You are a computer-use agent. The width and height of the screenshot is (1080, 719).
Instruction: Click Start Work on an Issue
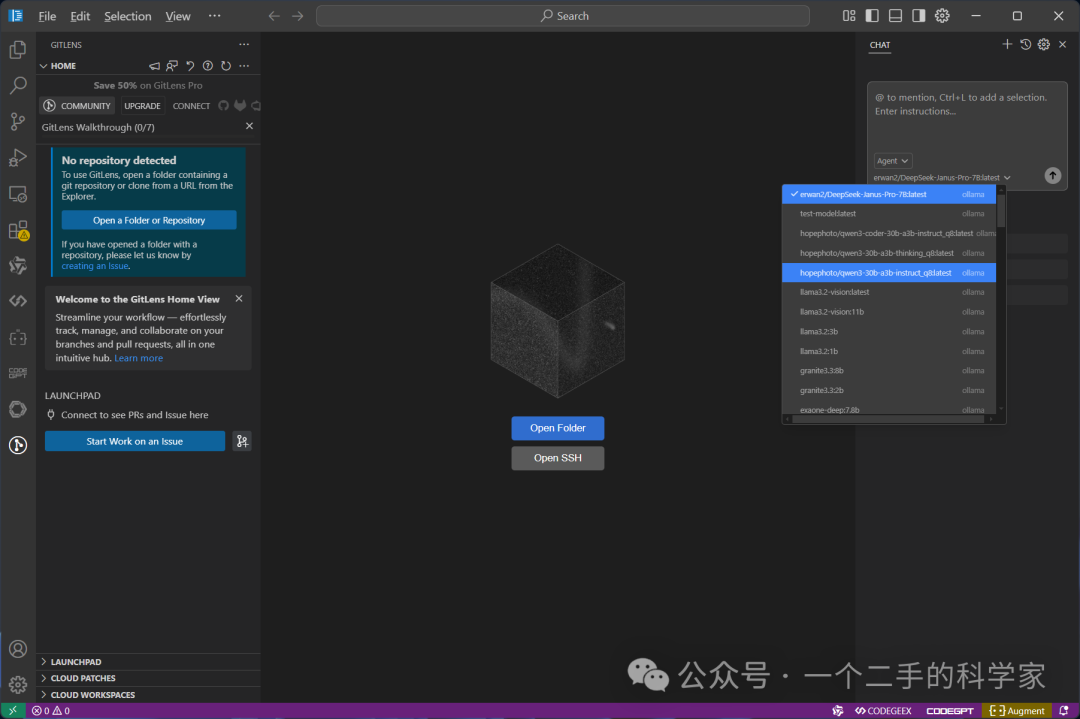[135, 441]
